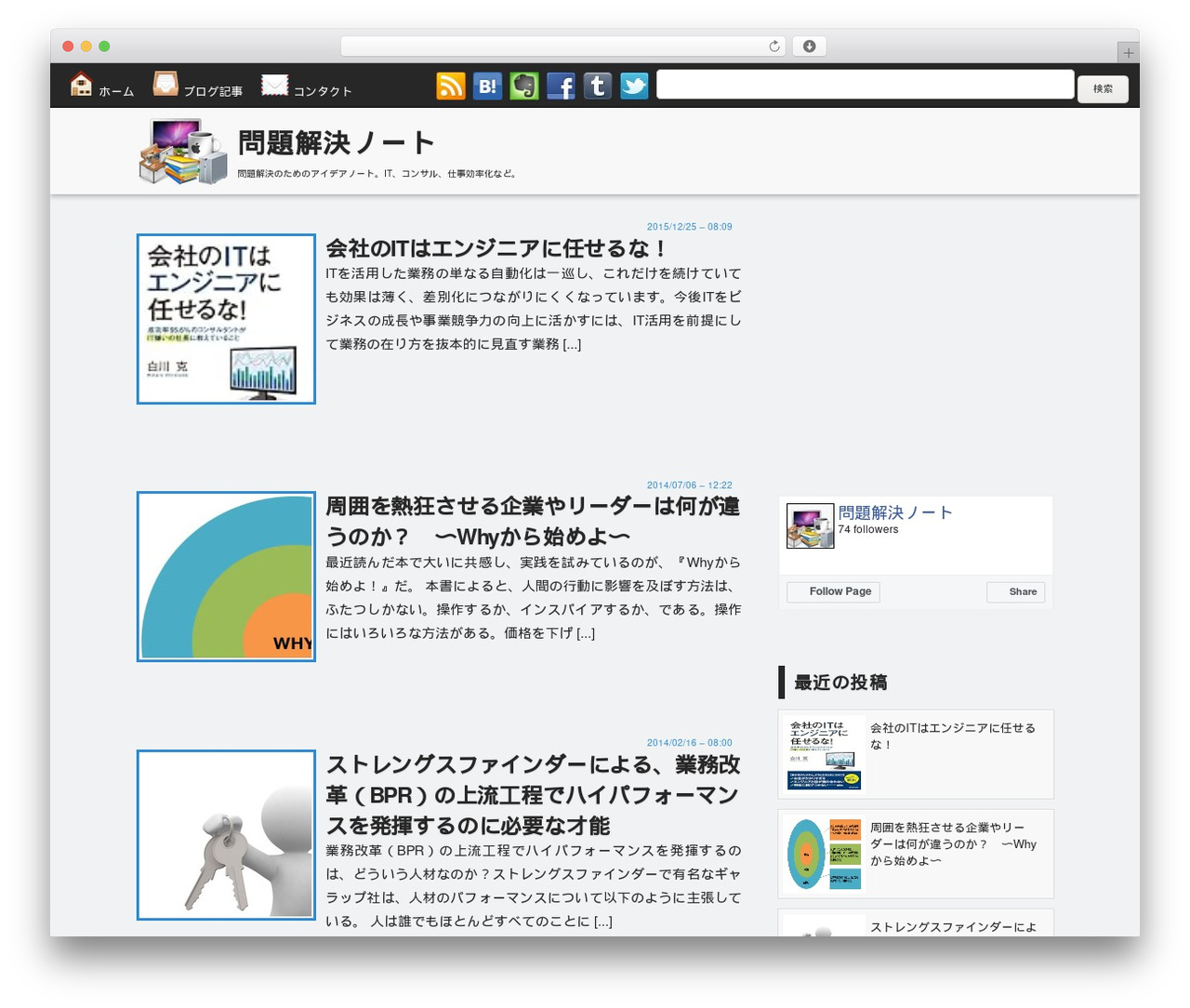The height and width of the screenshot is (1008, 1190).
Task: Click the 問題解決ノート site logo image
Action: pyautogui.click(x=183, y=151)
